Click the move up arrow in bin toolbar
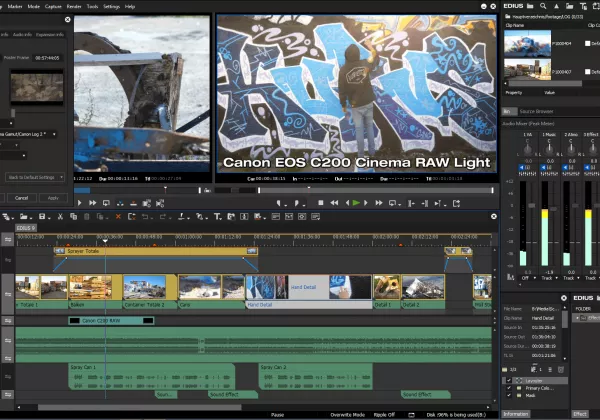This screenshot has width=600, height=420. pos(556,6)
